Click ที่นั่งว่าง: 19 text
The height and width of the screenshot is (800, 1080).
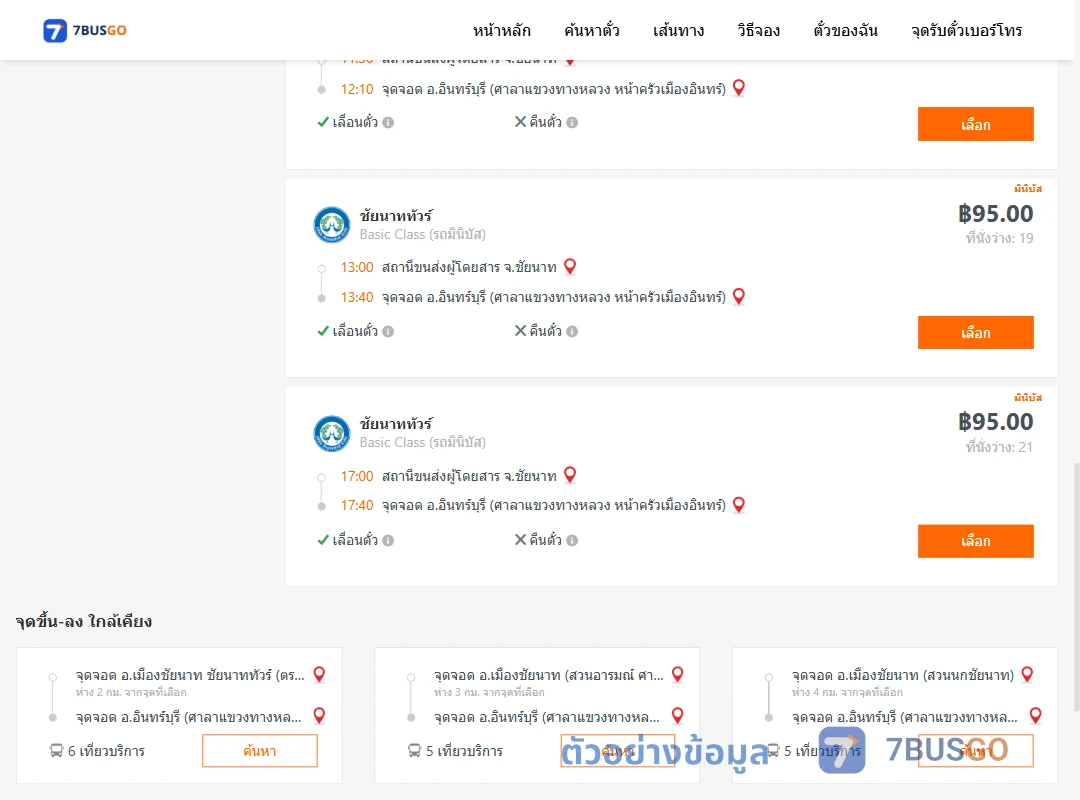point(999,238)
